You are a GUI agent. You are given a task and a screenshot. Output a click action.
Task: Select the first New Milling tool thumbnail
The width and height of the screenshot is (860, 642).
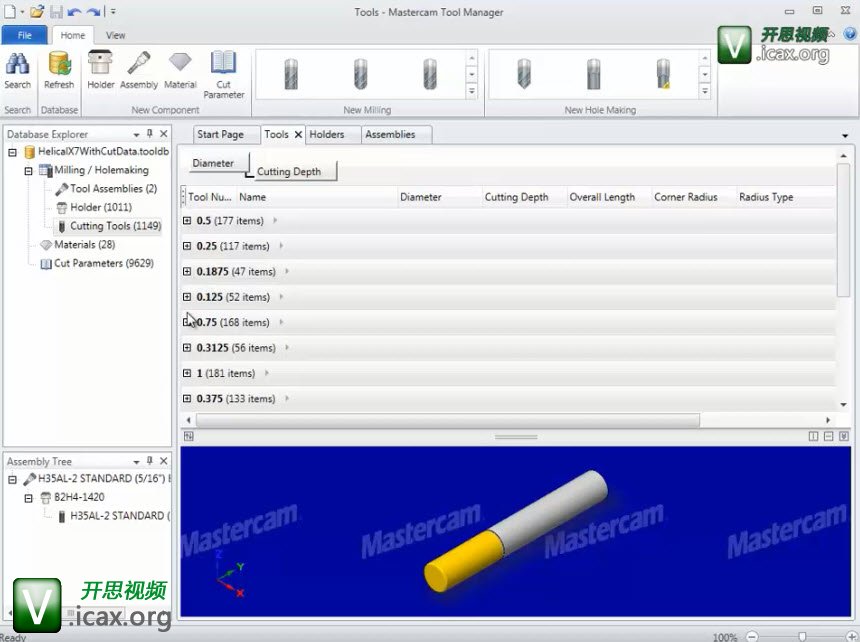coord(291,74)
